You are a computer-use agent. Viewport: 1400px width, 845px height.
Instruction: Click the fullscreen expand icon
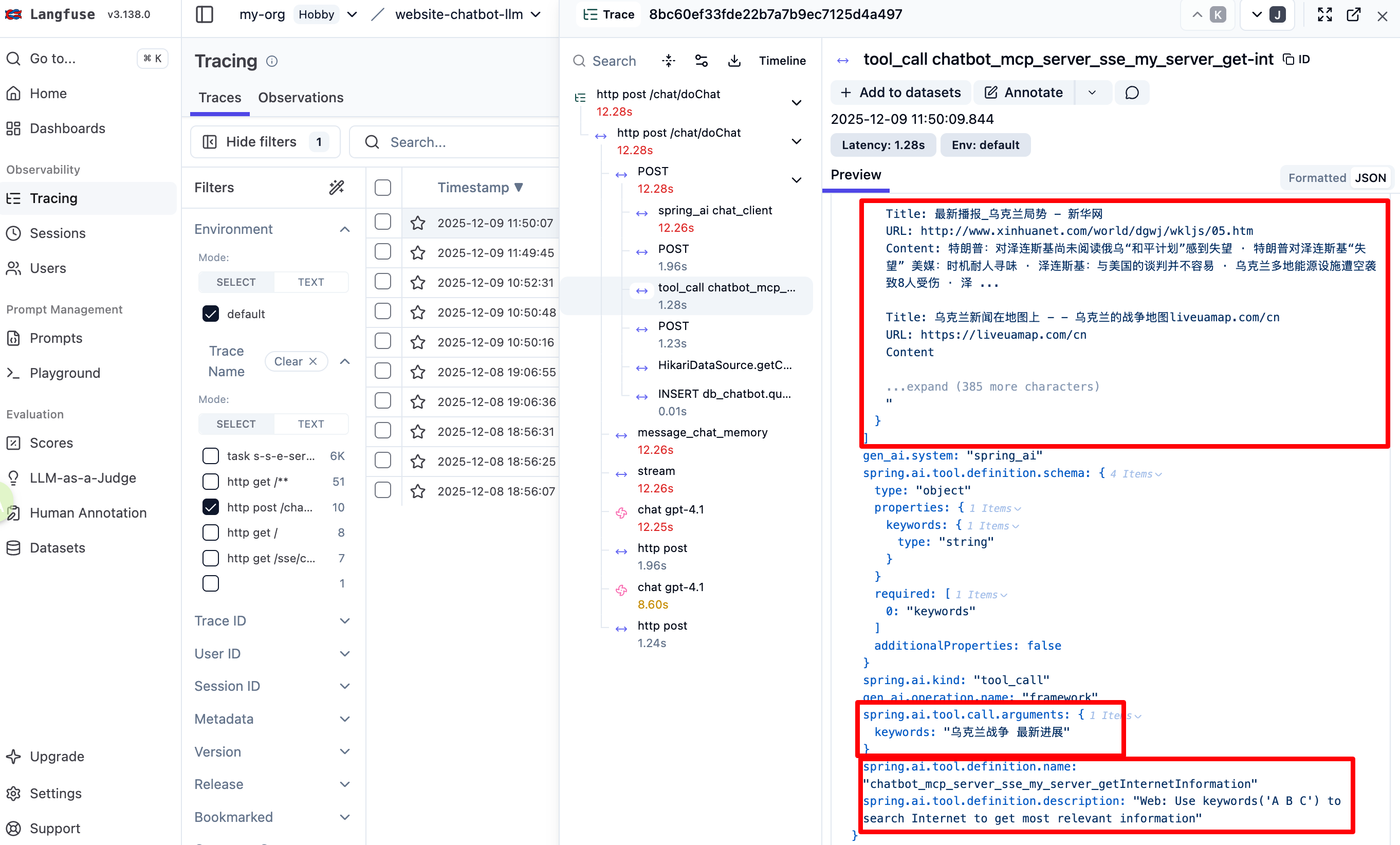[x=1324, y=14]
